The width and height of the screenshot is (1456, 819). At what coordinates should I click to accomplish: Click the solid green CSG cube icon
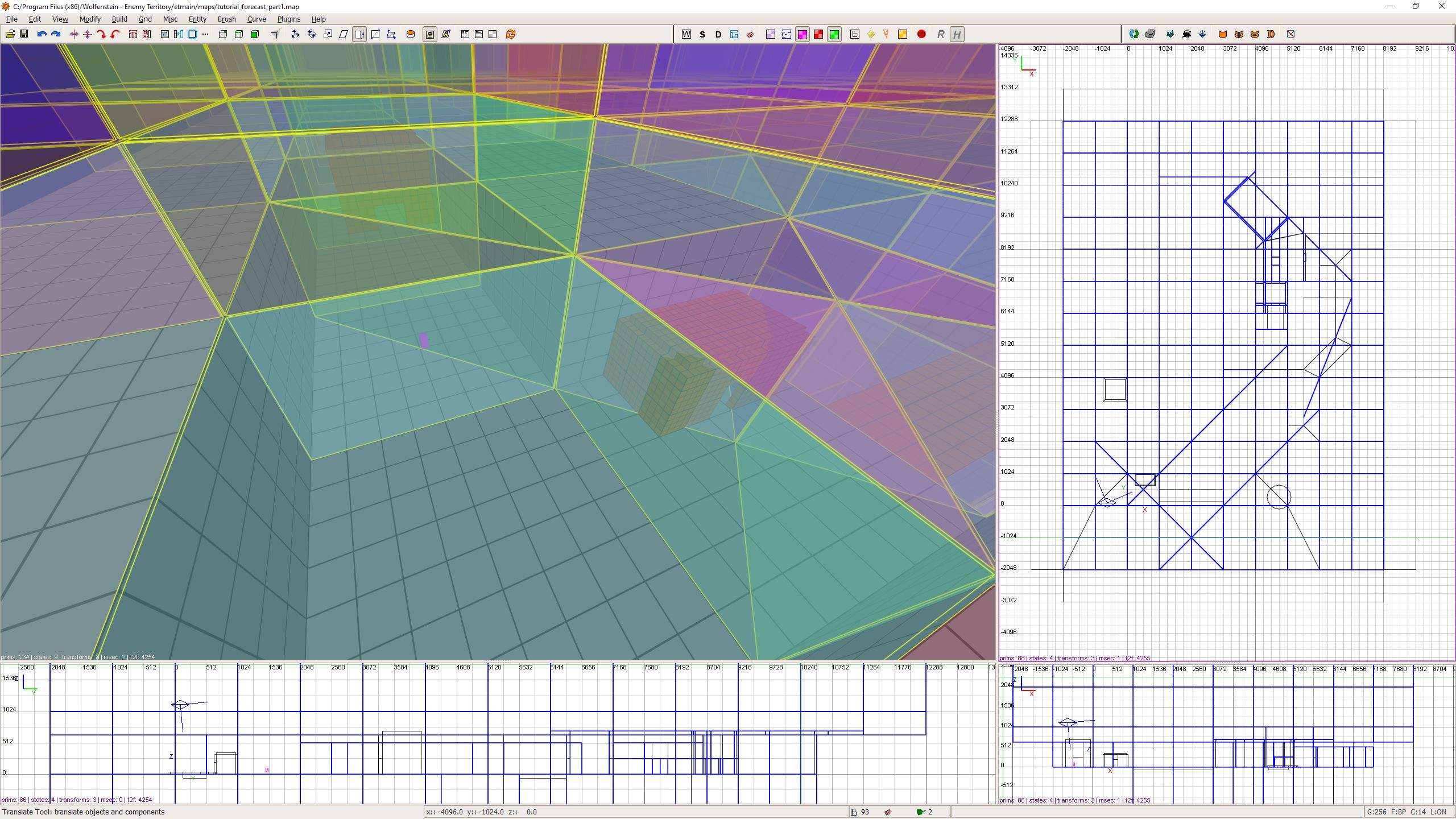coord(255,34)
